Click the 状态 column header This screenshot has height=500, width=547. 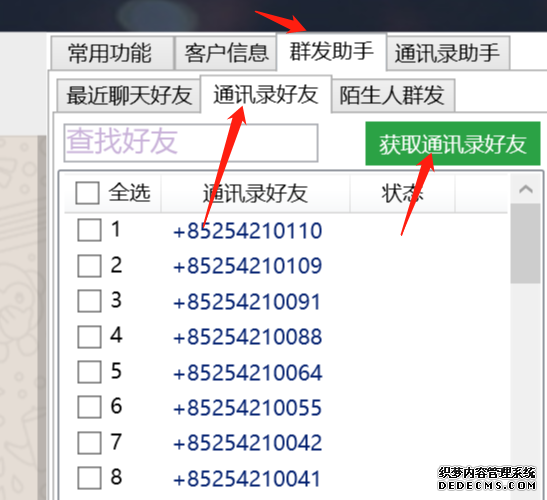[403, 193]
